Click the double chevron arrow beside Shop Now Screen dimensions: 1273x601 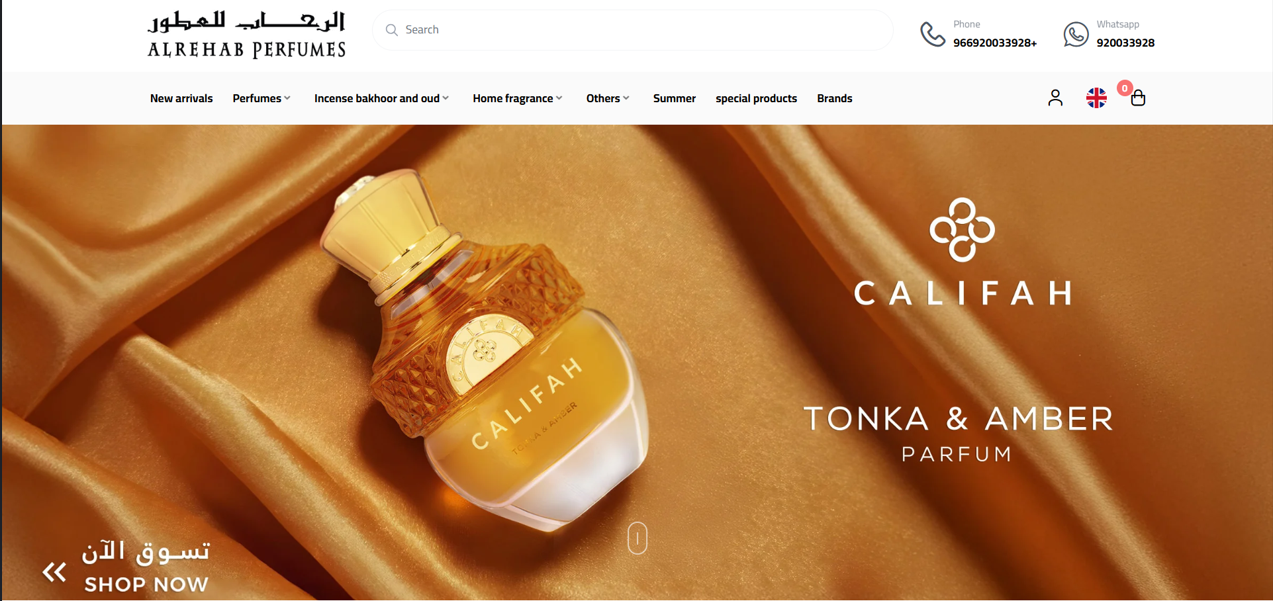coord(54,572)
